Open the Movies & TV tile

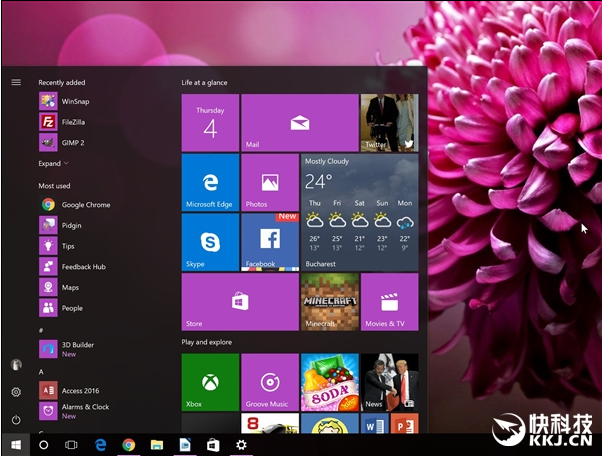389,301
